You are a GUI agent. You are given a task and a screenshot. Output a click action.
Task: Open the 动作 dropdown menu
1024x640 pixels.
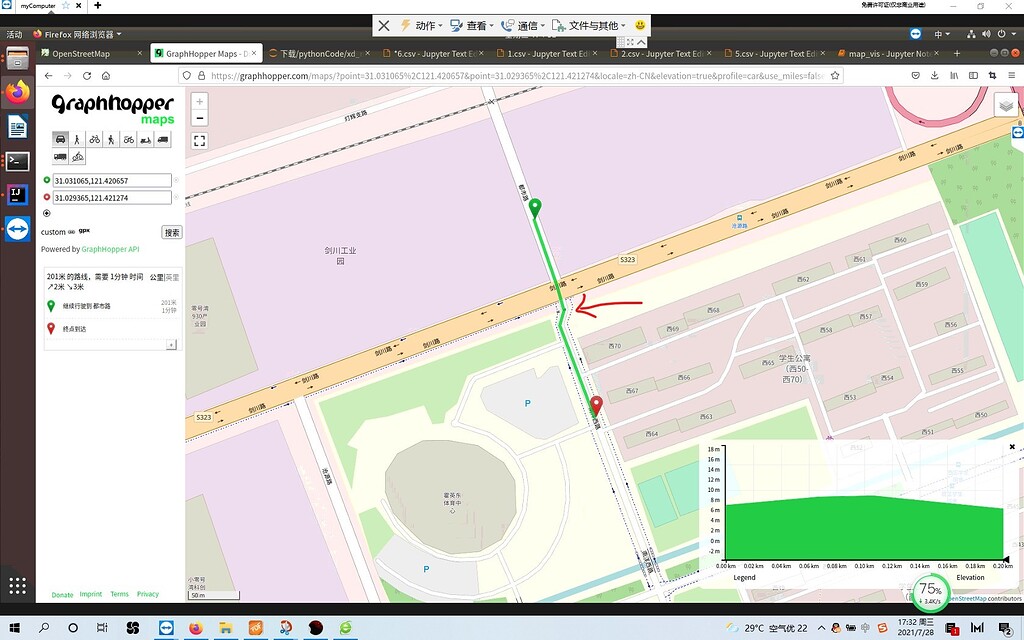tap(425, 25)
